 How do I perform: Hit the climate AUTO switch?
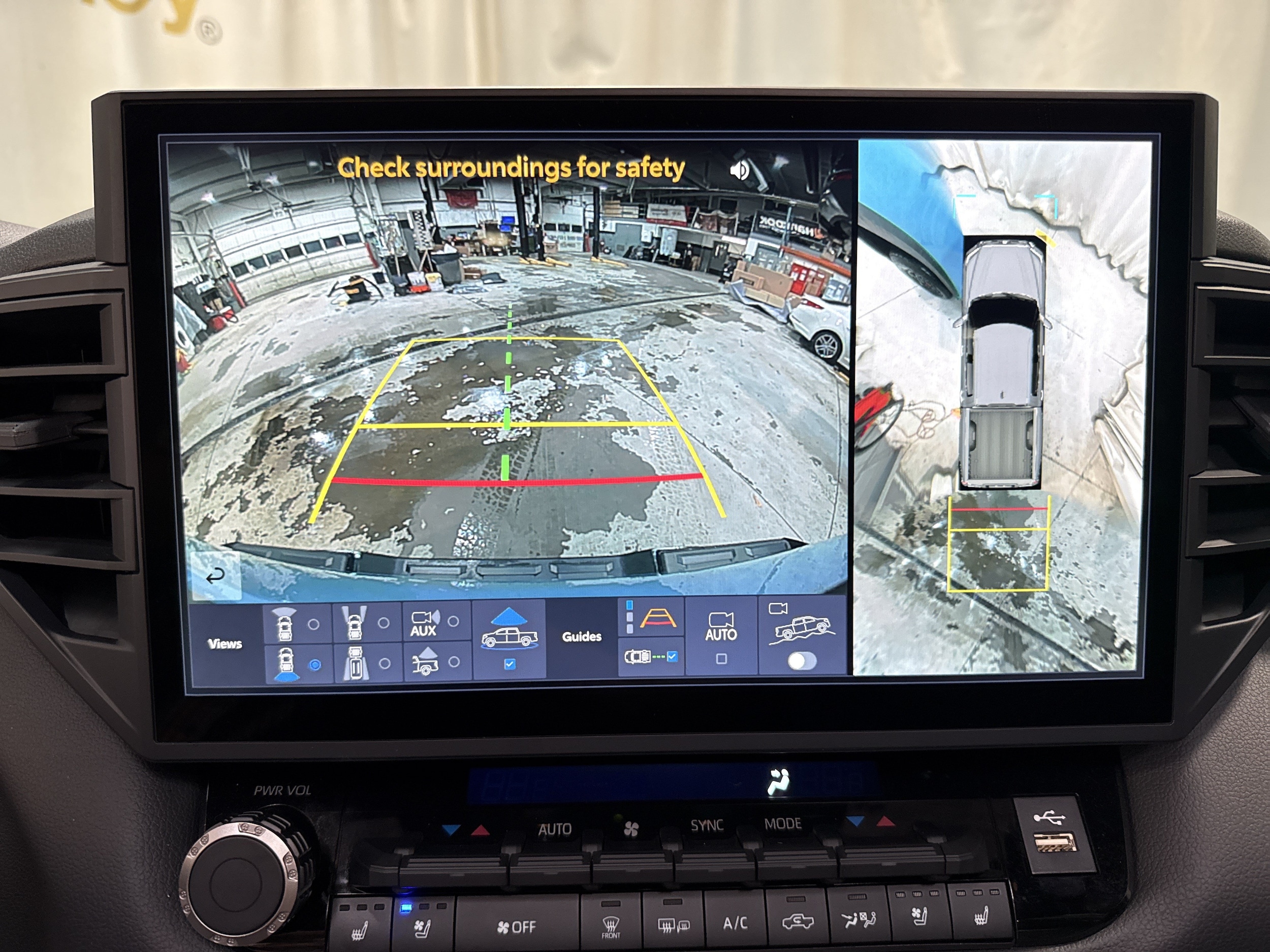click(555, 829)
